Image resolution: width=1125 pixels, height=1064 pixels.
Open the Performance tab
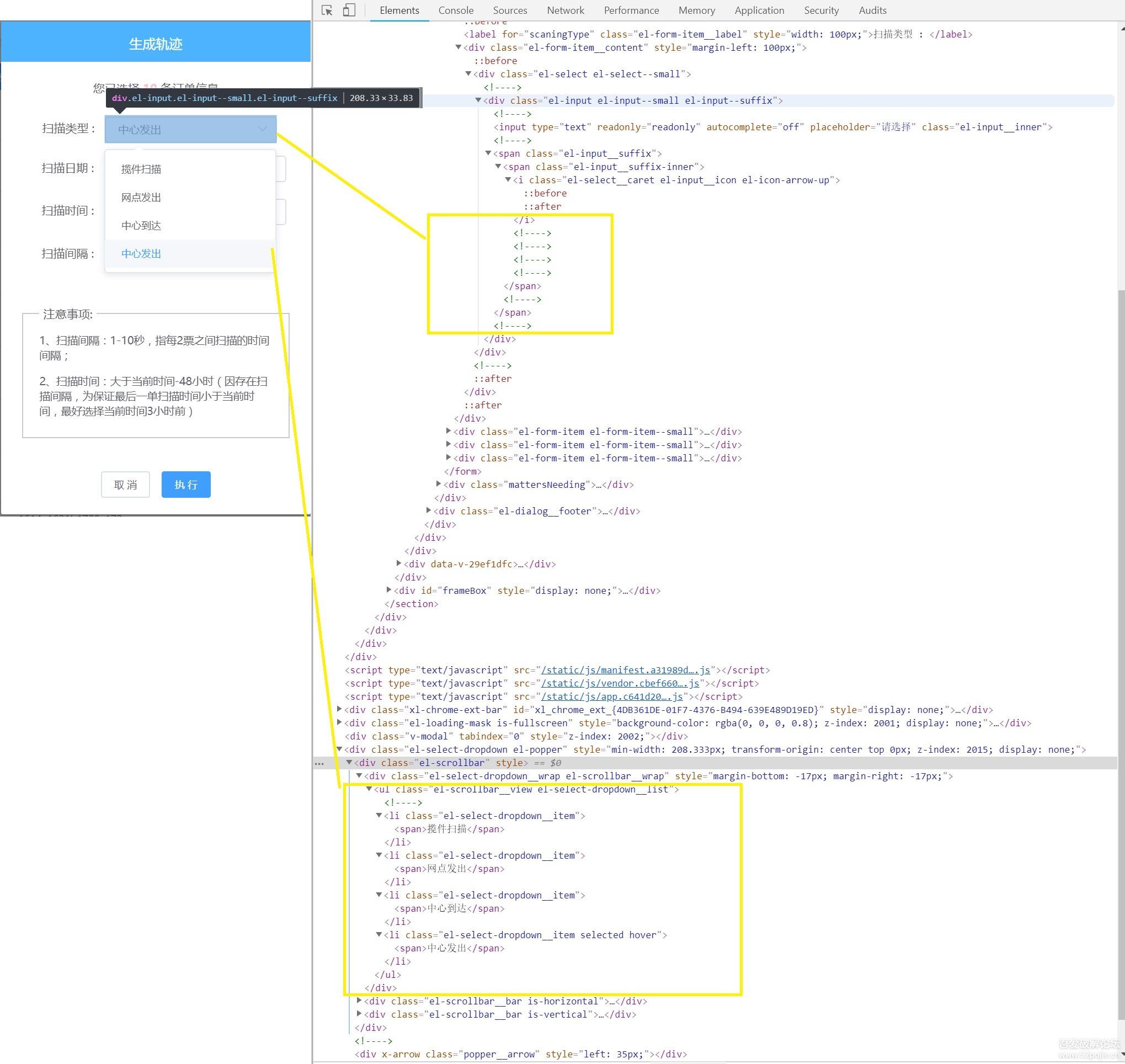[x=631, y=10]
